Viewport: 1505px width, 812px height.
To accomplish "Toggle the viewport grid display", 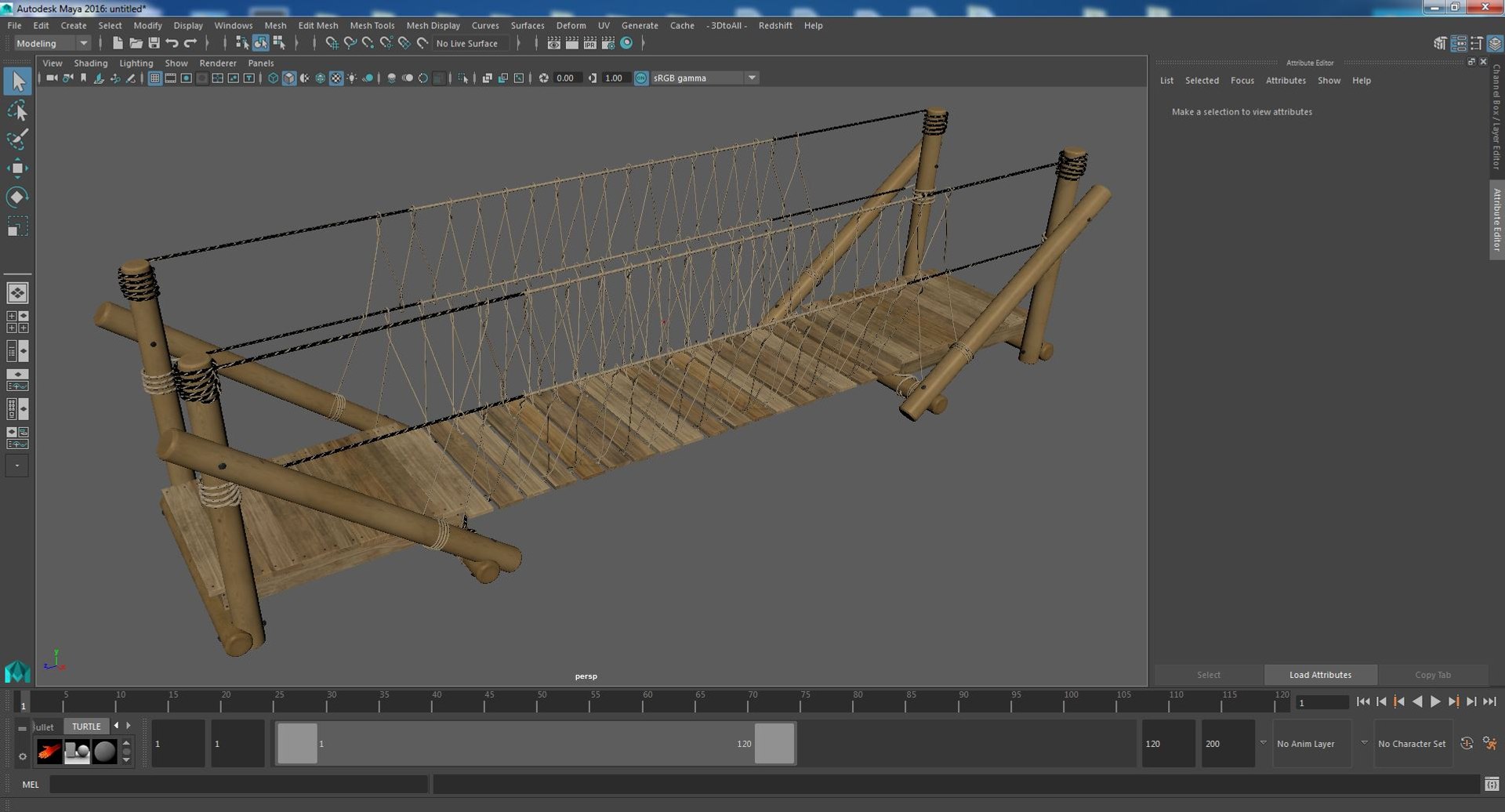I will coord(155,78).
